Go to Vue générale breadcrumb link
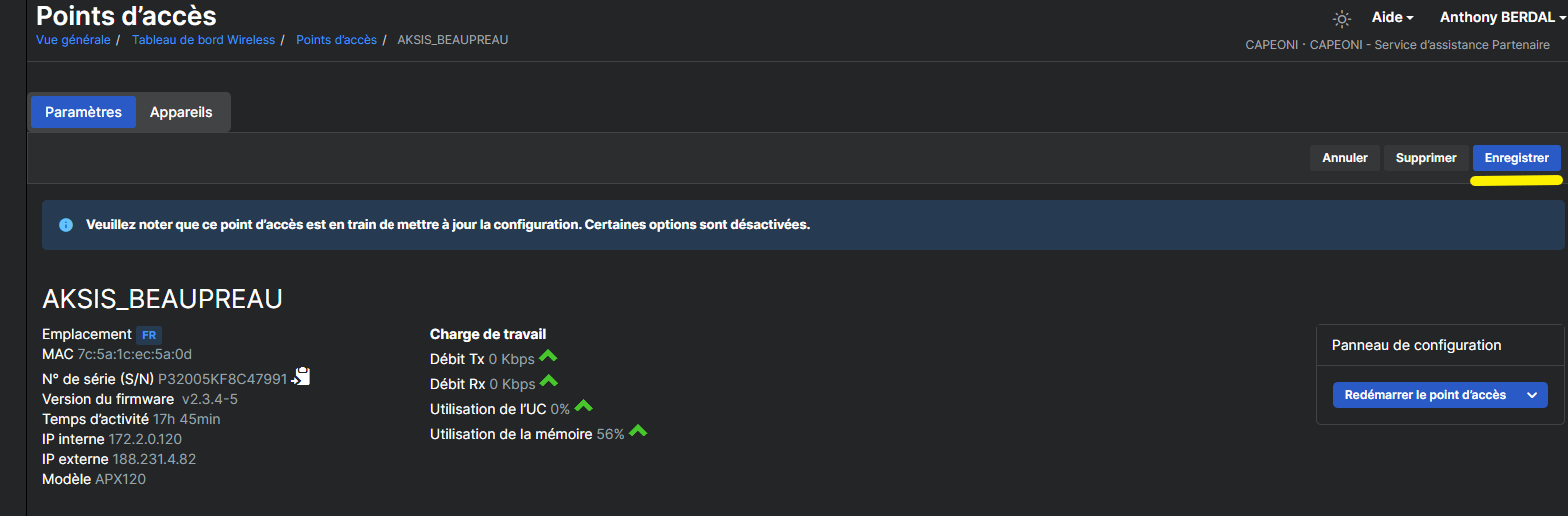Viewport: 1568px width, 516px height. (73, 40)
